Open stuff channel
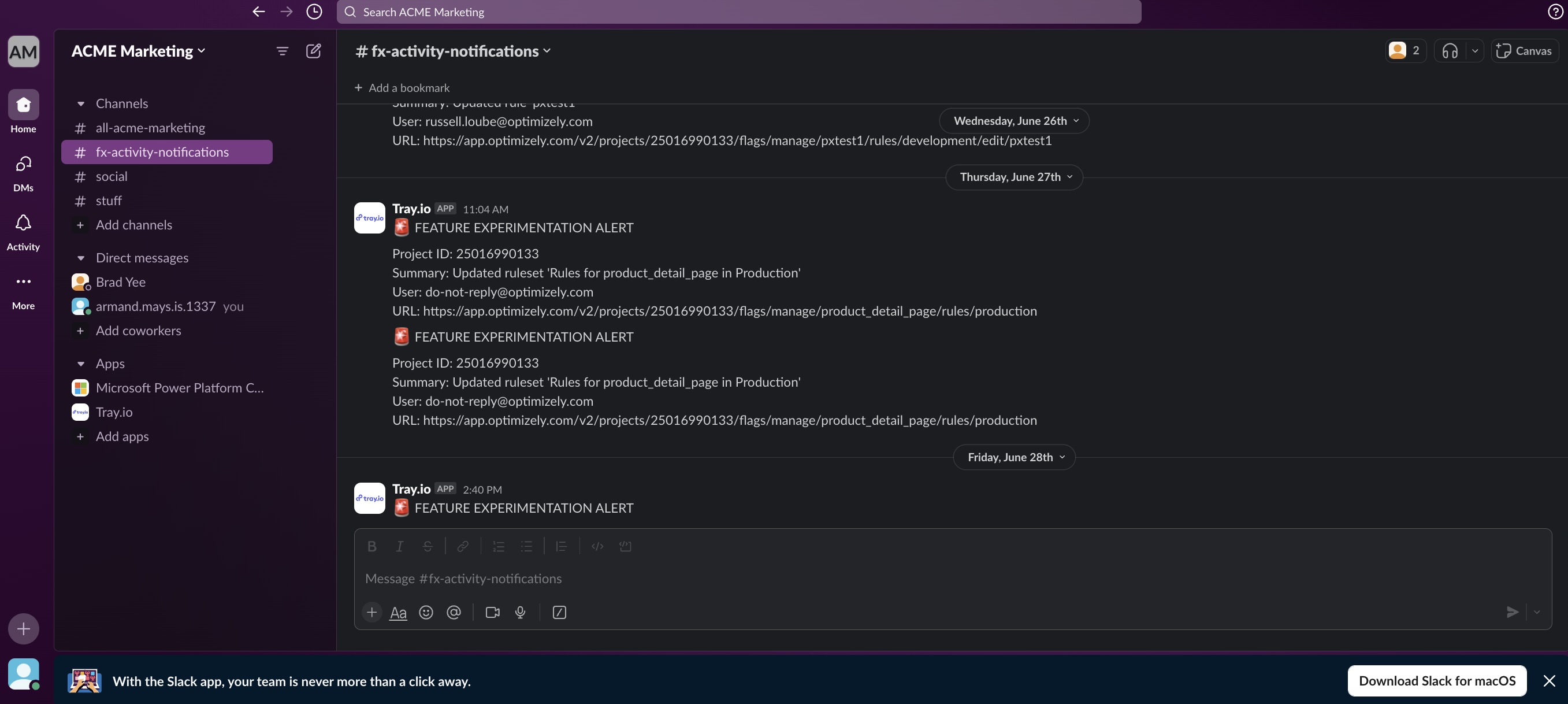The height and width of the screenshot is (704, 1568). point(167,201)
